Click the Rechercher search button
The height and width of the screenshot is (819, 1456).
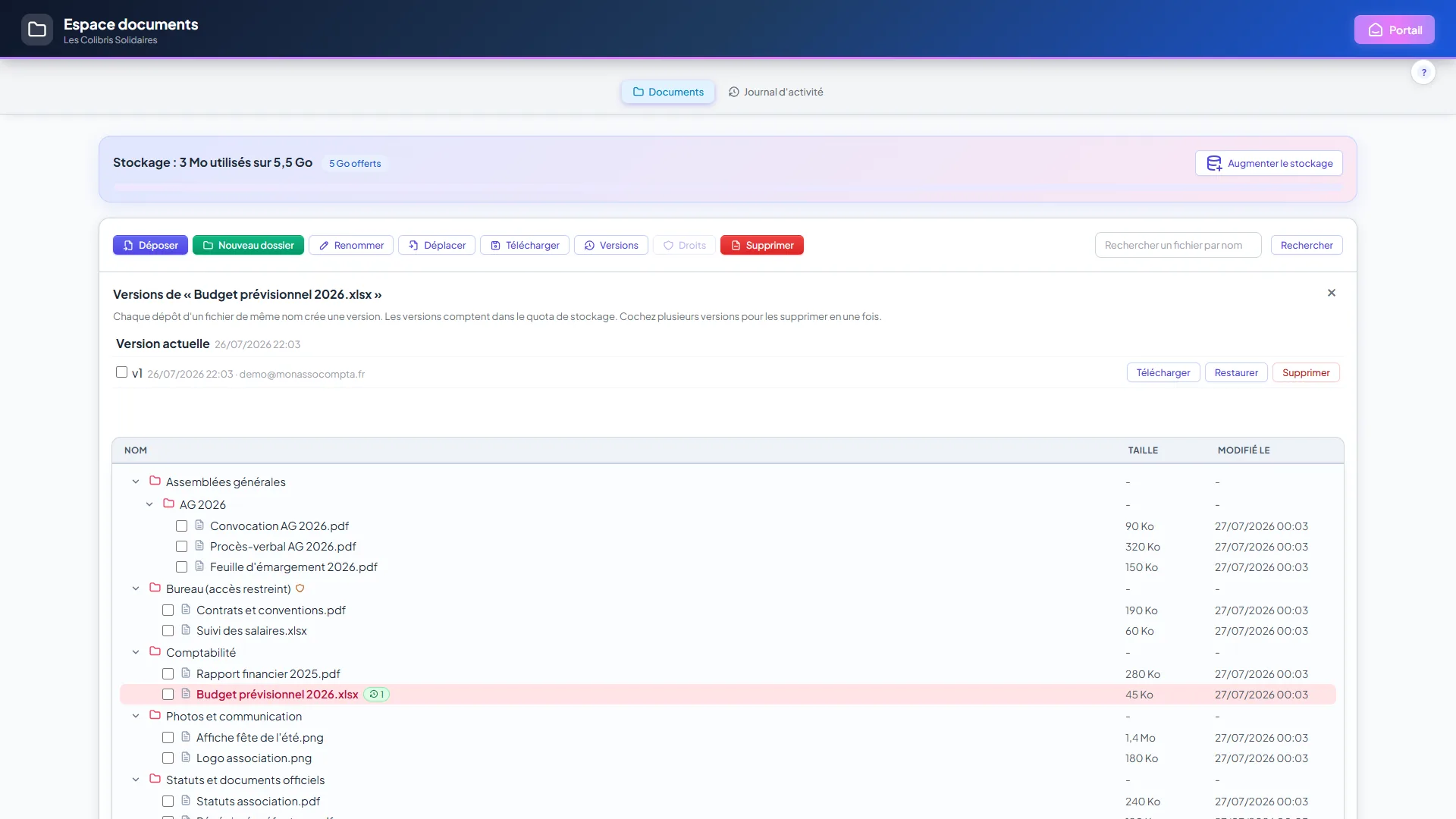1307,245
